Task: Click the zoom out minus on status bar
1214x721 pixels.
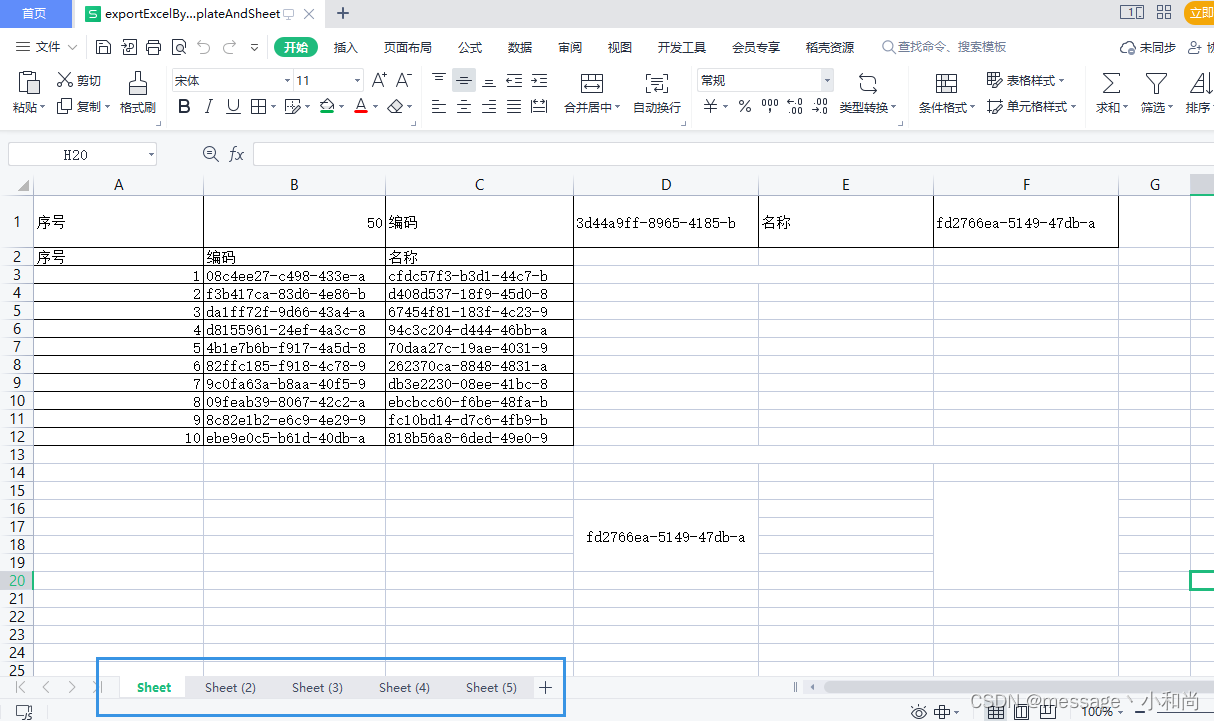Action: pos(1142,711)
